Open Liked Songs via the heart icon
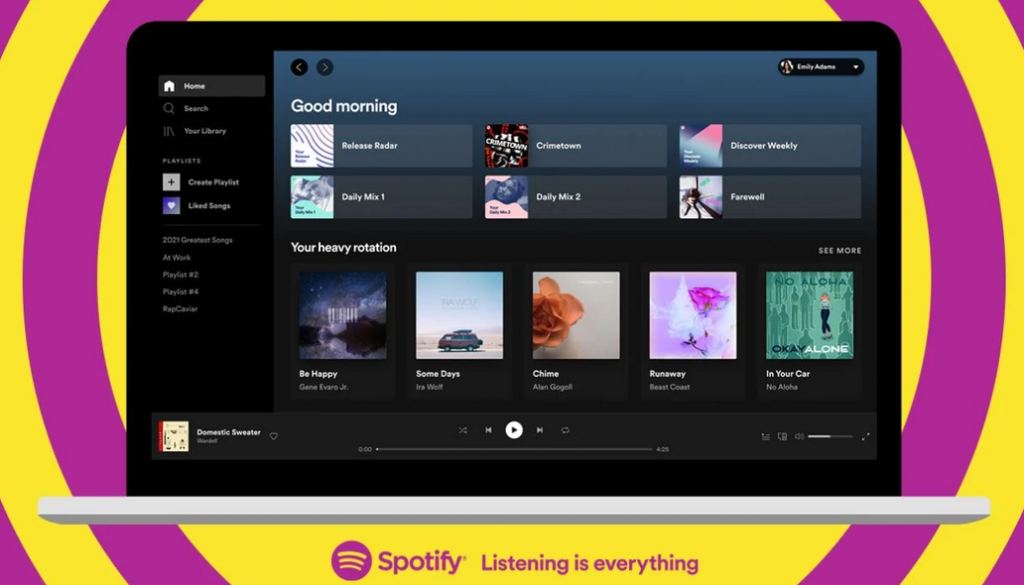Viewport: 1024px width, 585px height. [171, 206]
